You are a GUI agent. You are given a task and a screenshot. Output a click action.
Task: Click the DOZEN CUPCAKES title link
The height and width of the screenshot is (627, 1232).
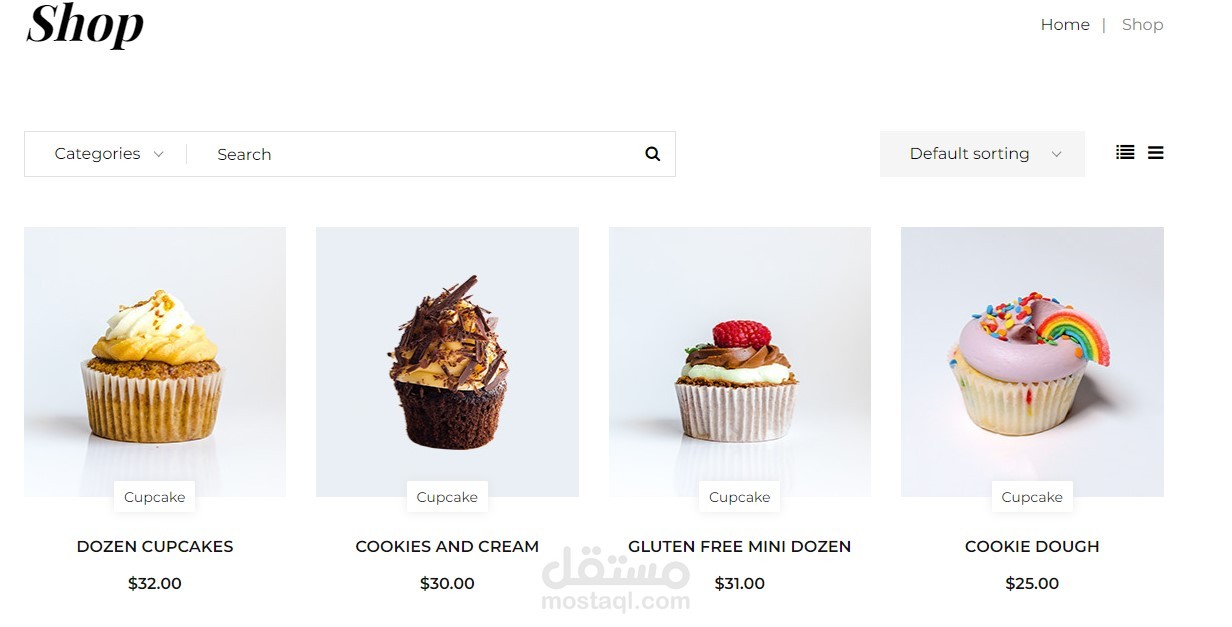[155, 547]
